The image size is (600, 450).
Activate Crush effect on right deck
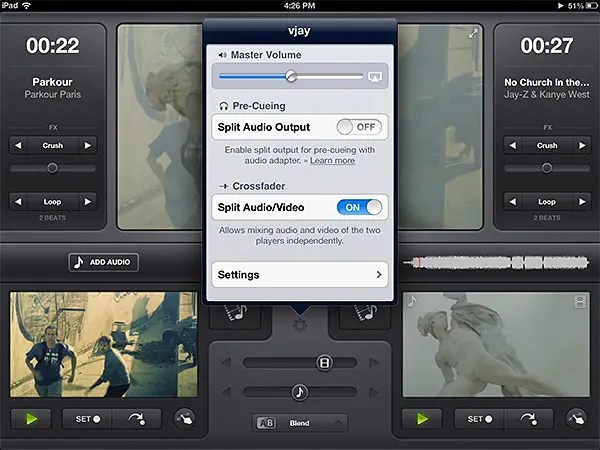click(x=547, y=145)
